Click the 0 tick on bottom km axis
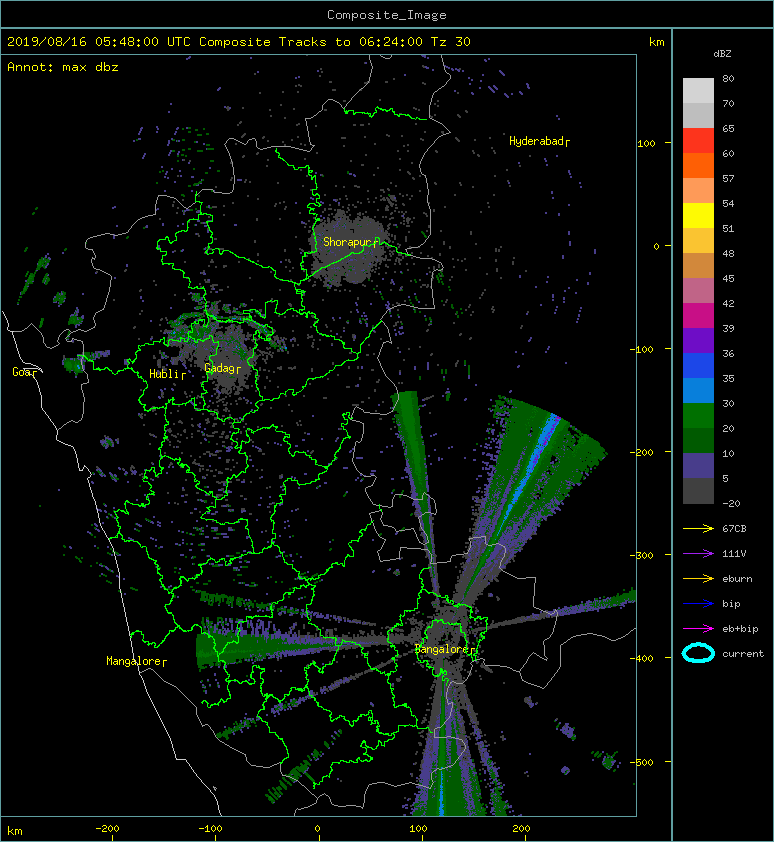Viewport: 774px width, 842px height. tap(317, 829)
